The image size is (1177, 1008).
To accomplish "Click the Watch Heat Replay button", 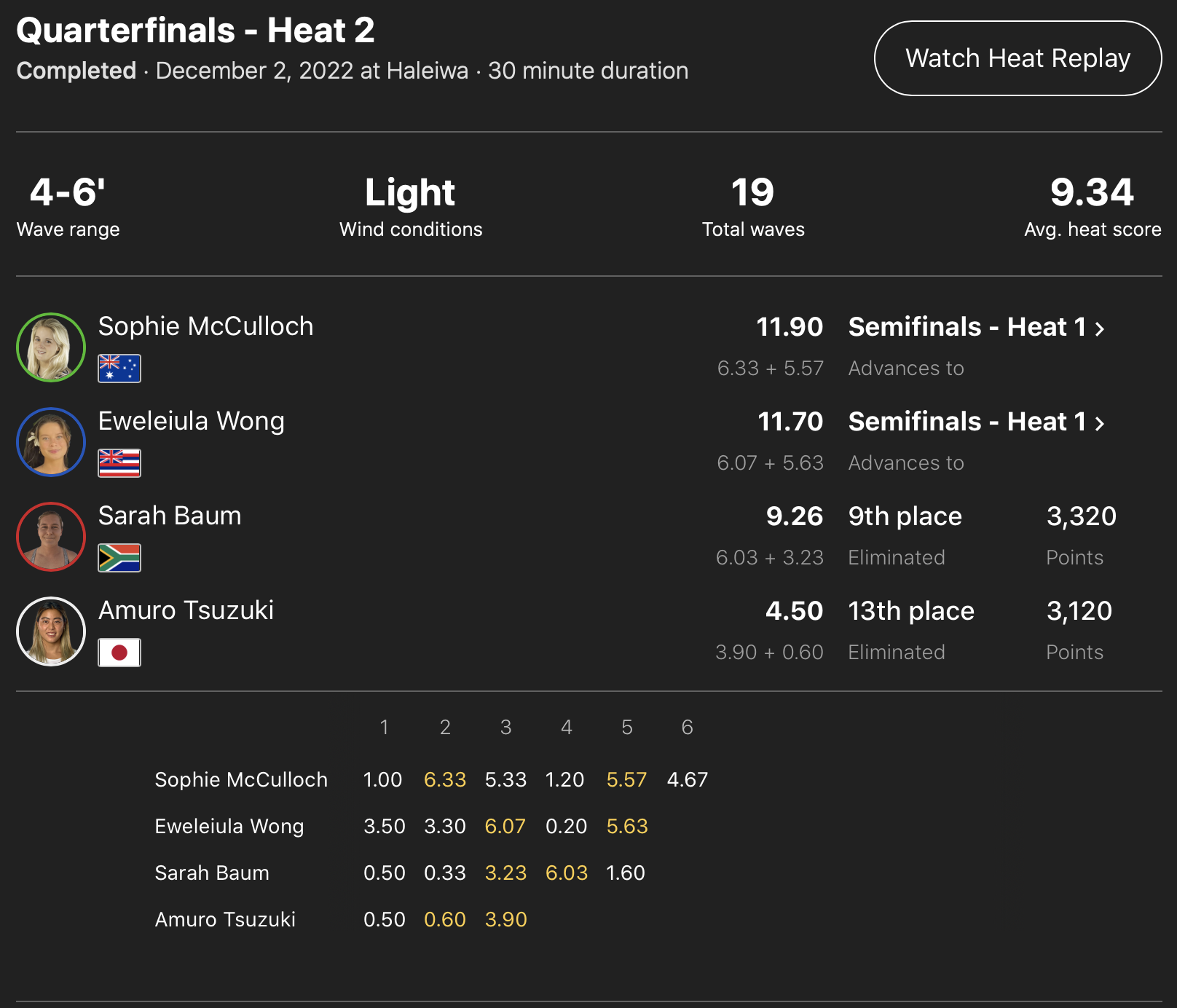I will point(1017,58).
